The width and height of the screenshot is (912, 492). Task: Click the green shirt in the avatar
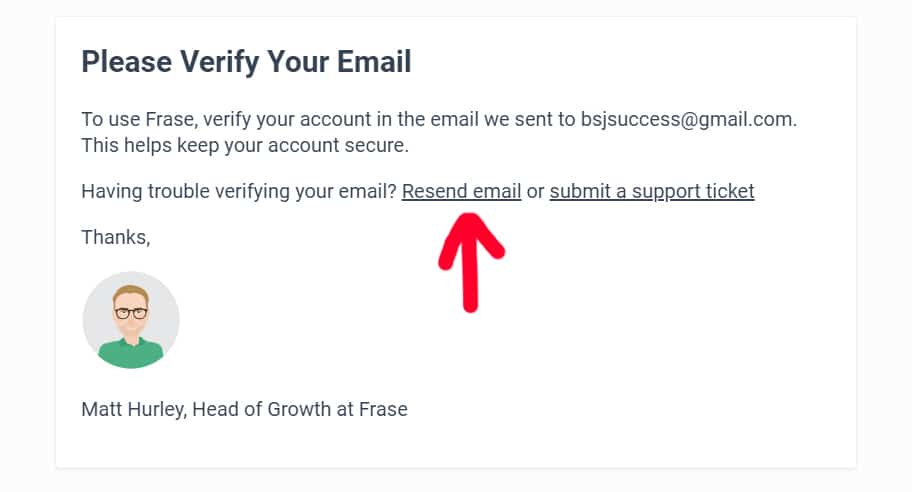pos(131,353)
